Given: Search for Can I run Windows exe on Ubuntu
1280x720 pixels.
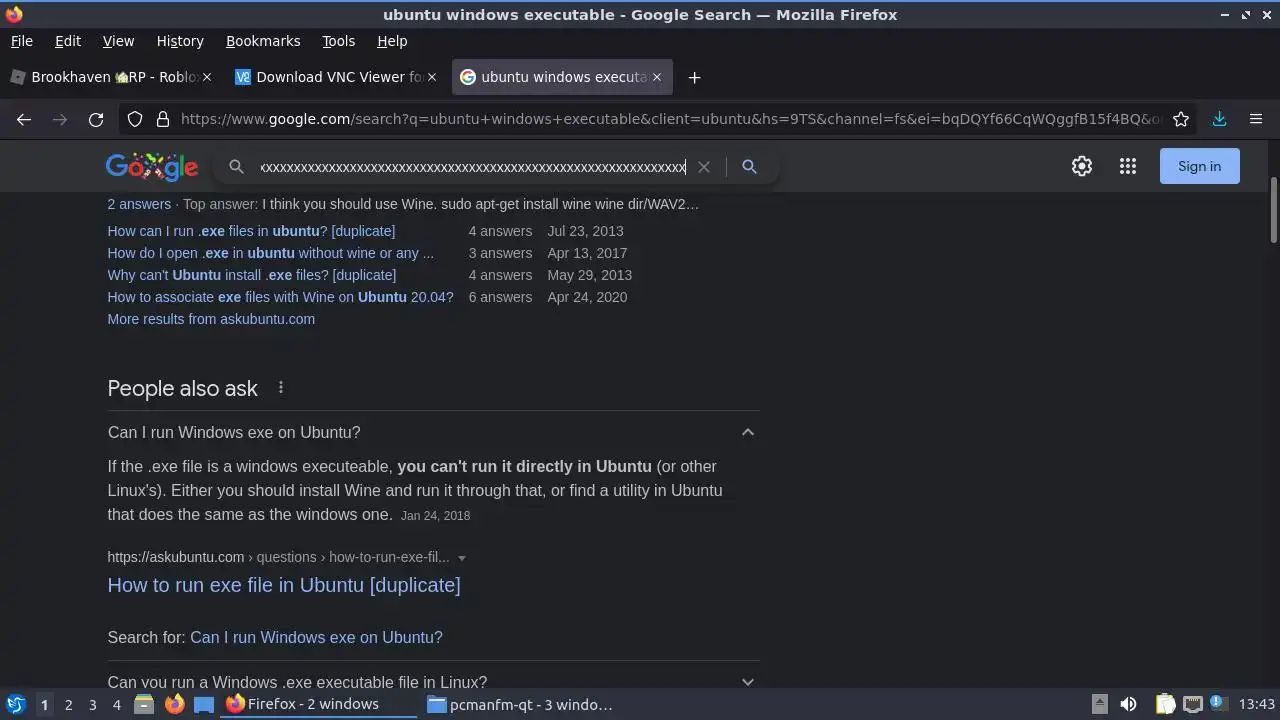Looking at the screenshot, I should (x=316, y=637).
